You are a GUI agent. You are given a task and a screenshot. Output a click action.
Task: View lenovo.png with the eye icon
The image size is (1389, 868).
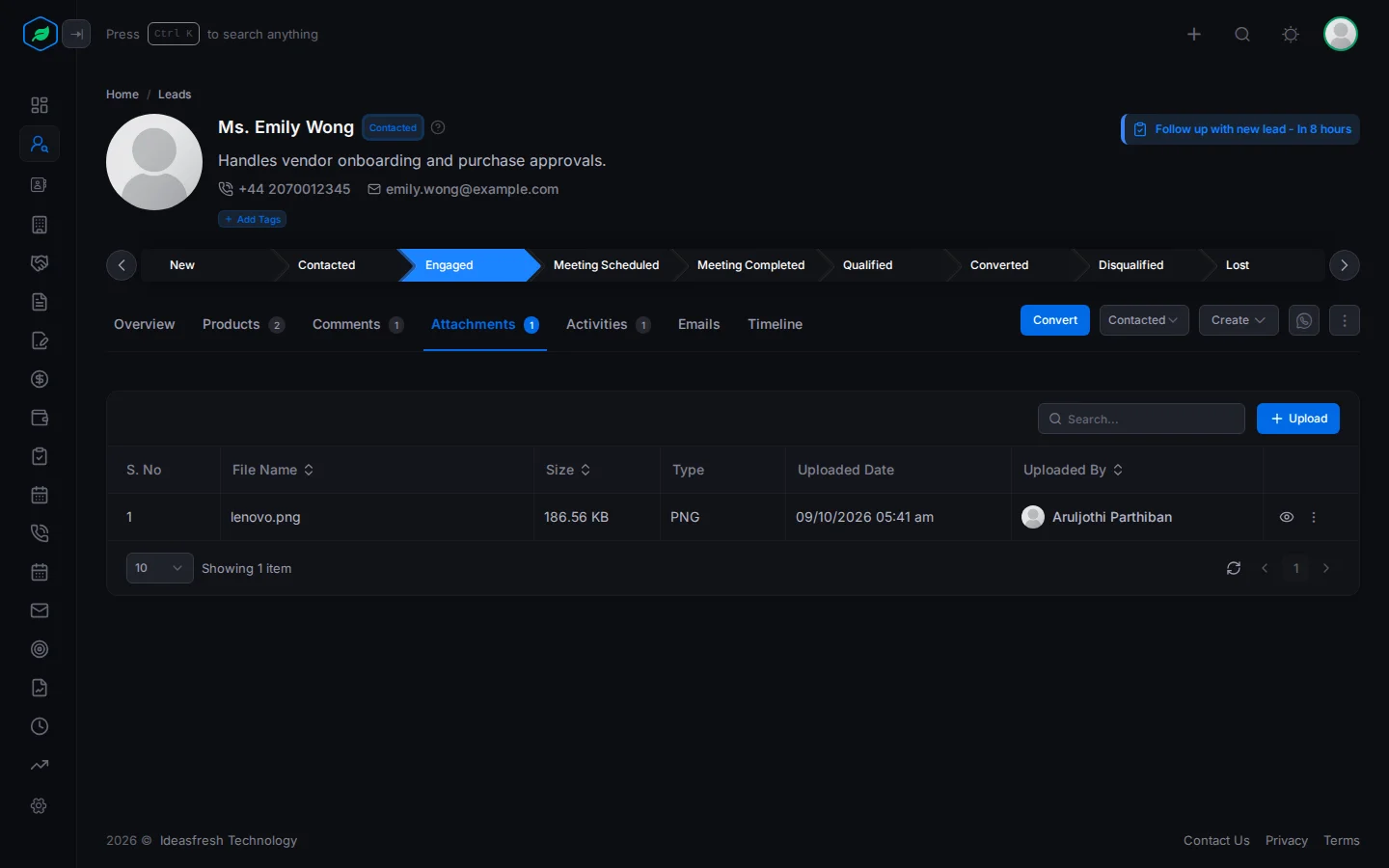[1287, 517]
